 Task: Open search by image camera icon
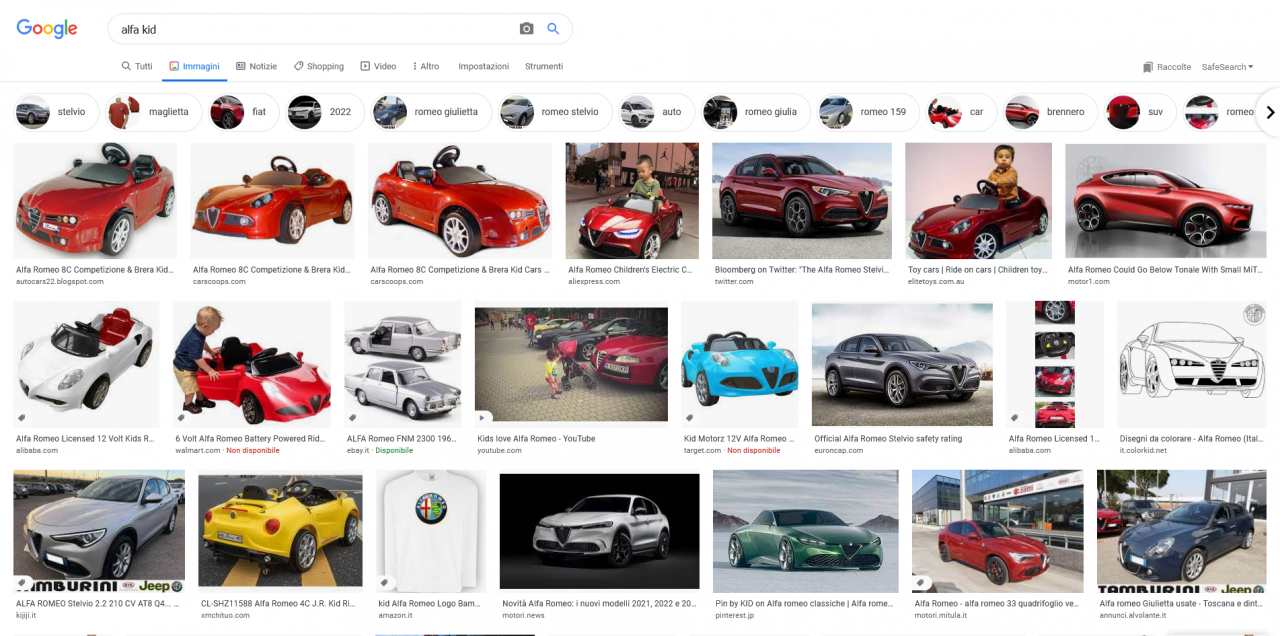[526, 29]
